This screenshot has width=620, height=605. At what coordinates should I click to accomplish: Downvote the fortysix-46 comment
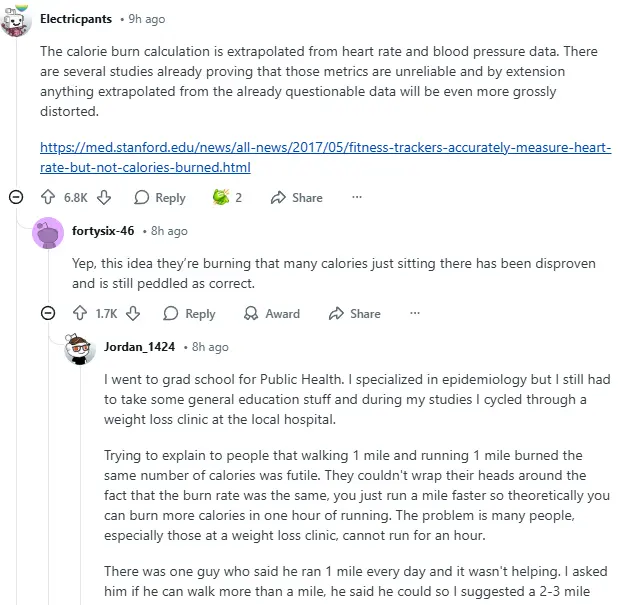tap(136, 314)
